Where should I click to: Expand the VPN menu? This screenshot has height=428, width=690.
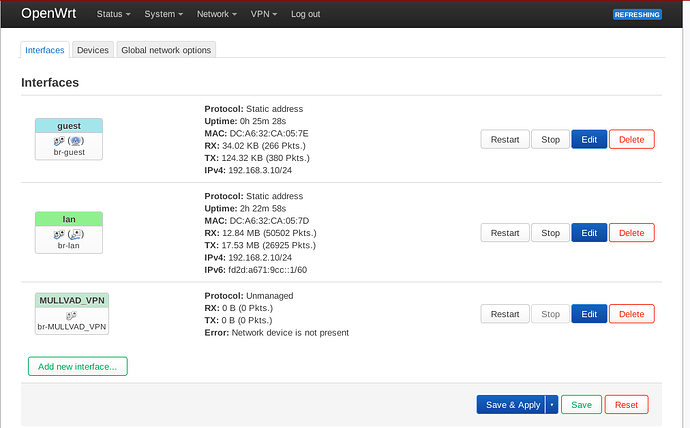(264, 14)
